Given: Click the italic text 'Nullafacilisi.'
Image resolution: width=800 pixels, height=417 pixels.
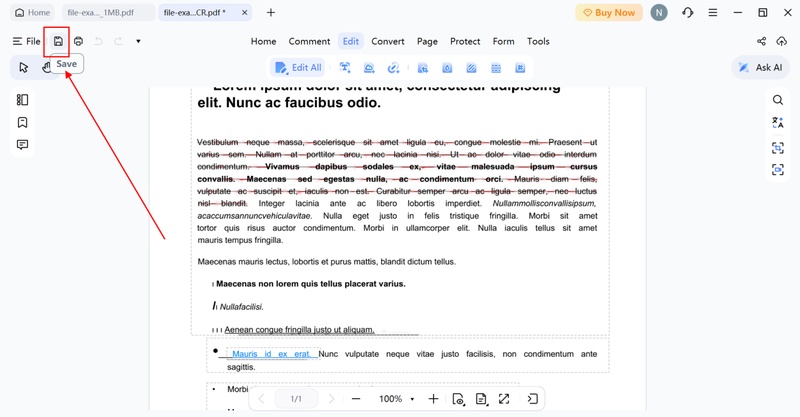Looking at the screenshot, I should (242, 307).
